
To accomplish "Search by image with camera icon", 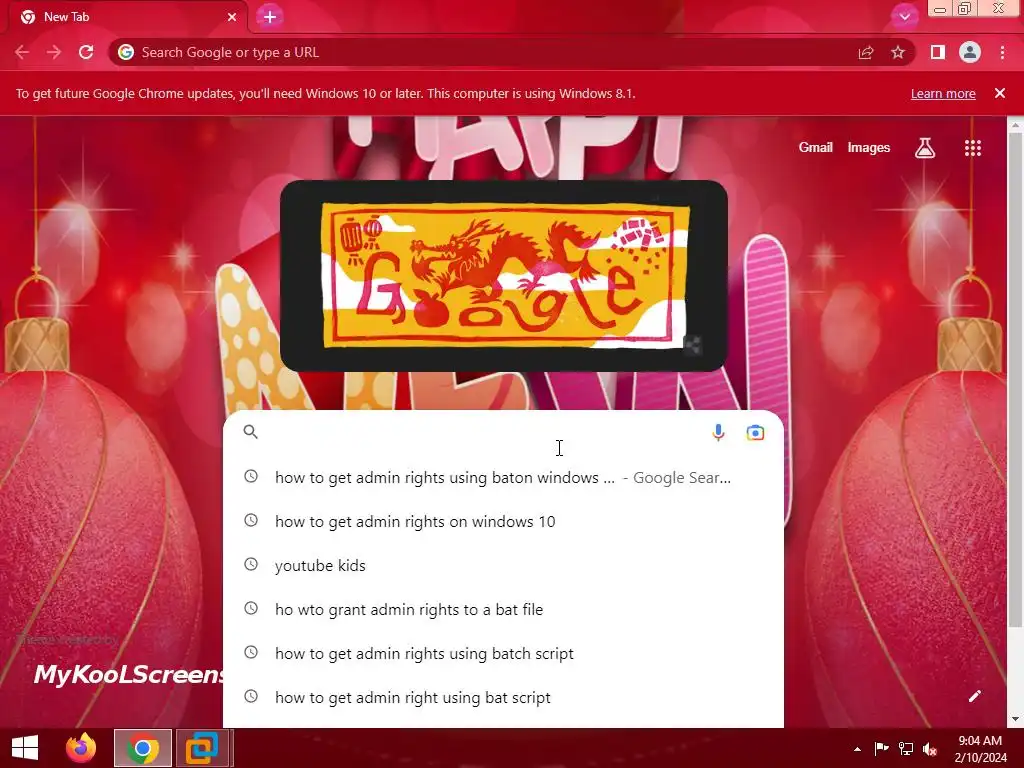I will tap(755, 432).
